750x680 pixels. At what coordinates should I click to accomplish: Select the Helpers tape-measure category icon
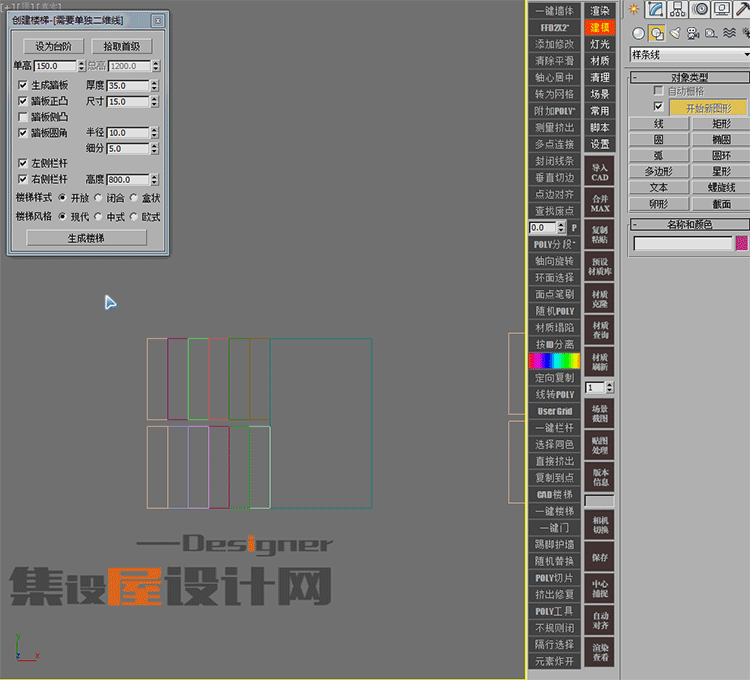pyautogui.click(x=711, y=33)
